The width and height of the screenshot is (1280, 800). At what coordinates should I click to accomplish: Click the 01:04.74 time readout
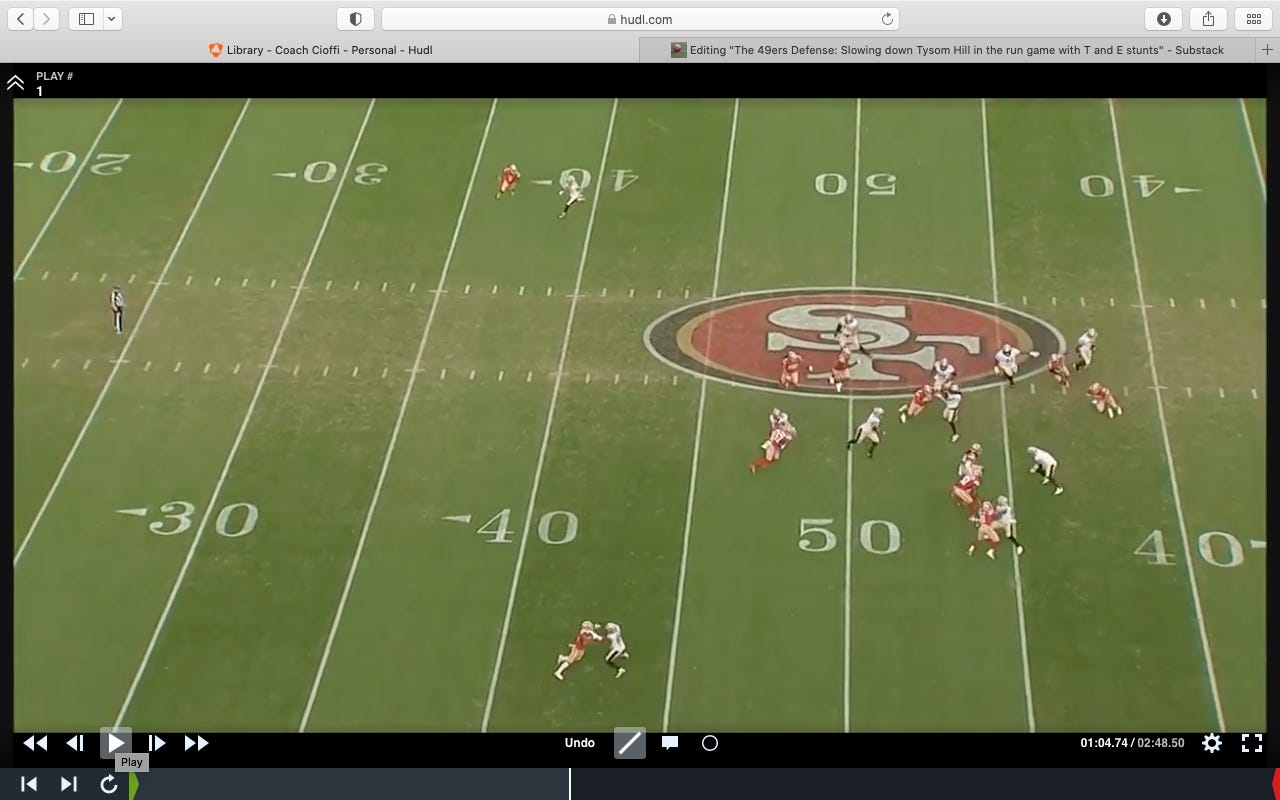1103,743
